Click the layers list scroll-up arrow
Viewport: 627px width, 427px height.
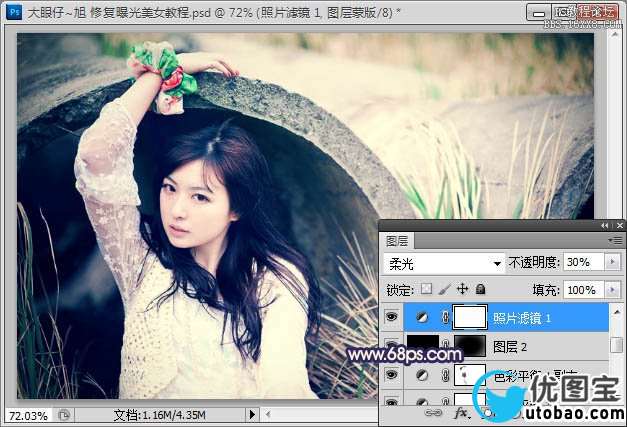(x=617, y=311)
